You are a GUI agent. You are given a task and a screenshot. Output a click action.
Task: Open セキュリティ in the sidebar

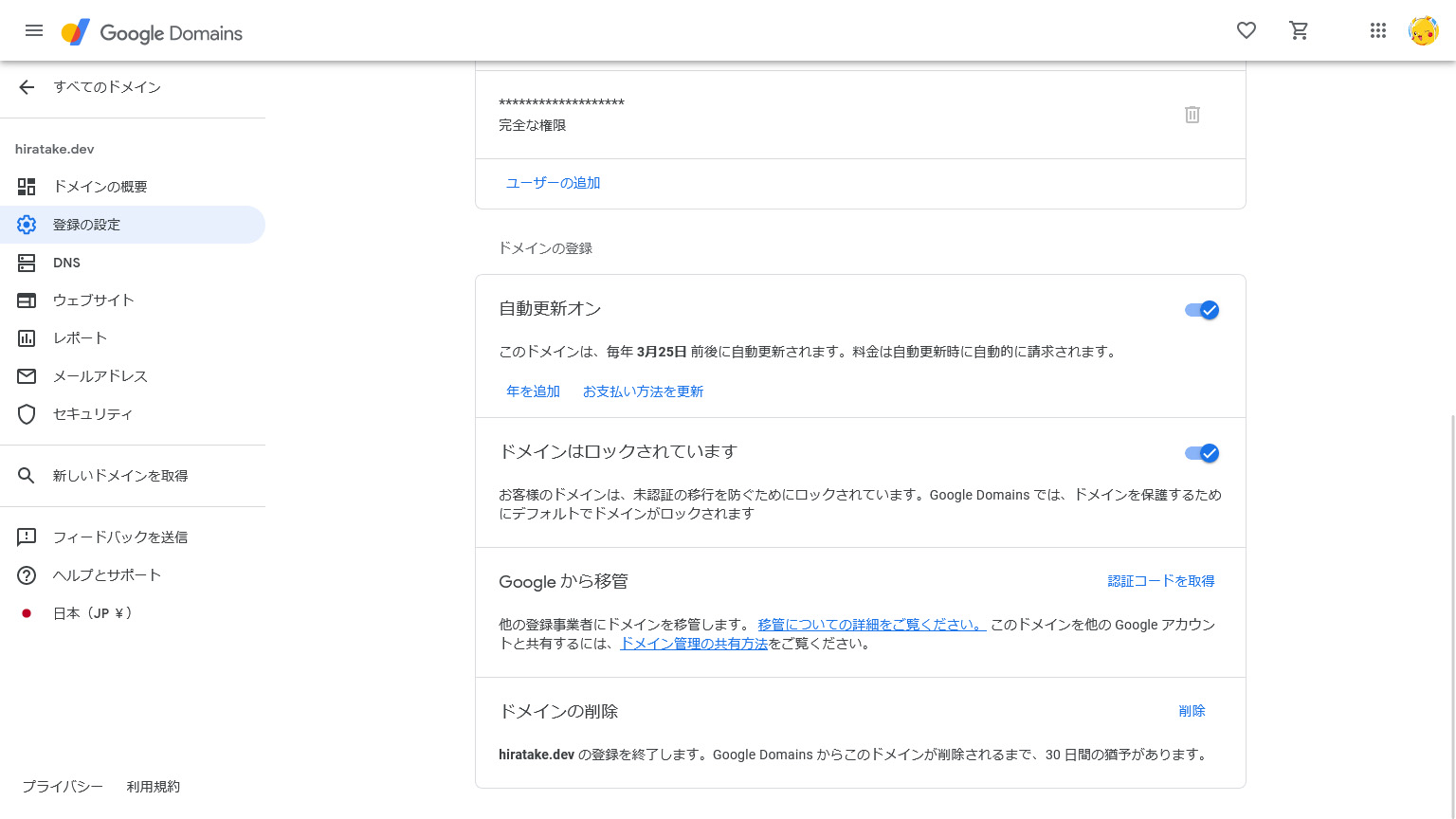click(x=92, y=414)
